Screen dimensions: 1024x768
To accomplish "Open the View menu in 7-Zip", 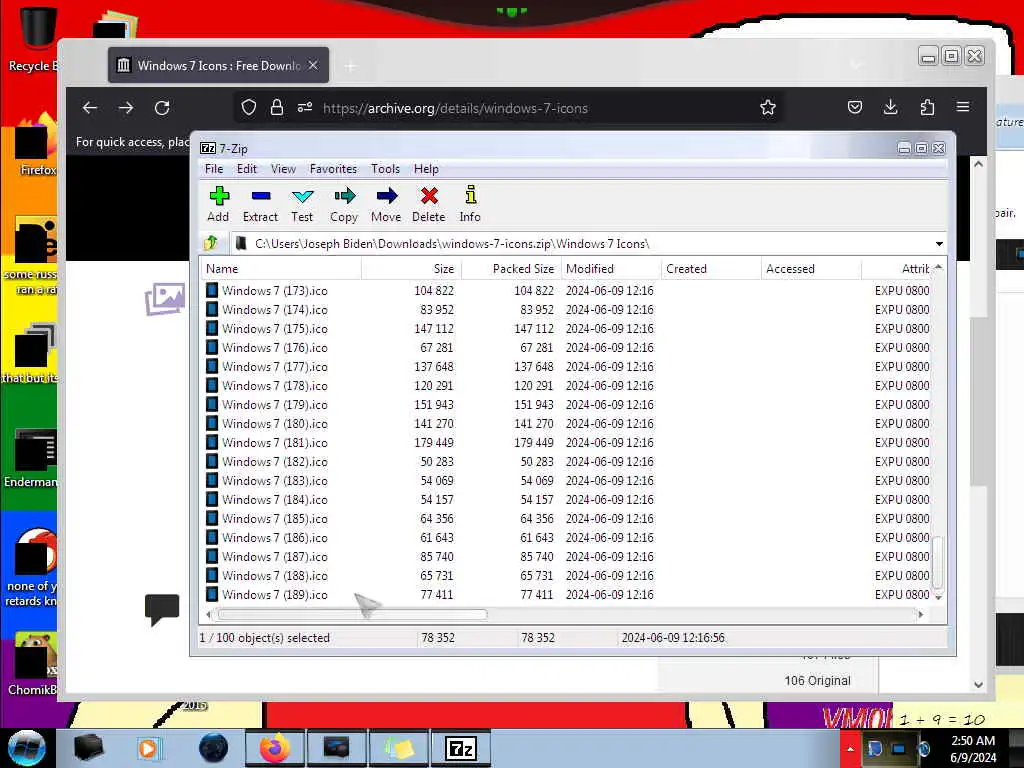I will pyautogui.click(x=283, y=169).
